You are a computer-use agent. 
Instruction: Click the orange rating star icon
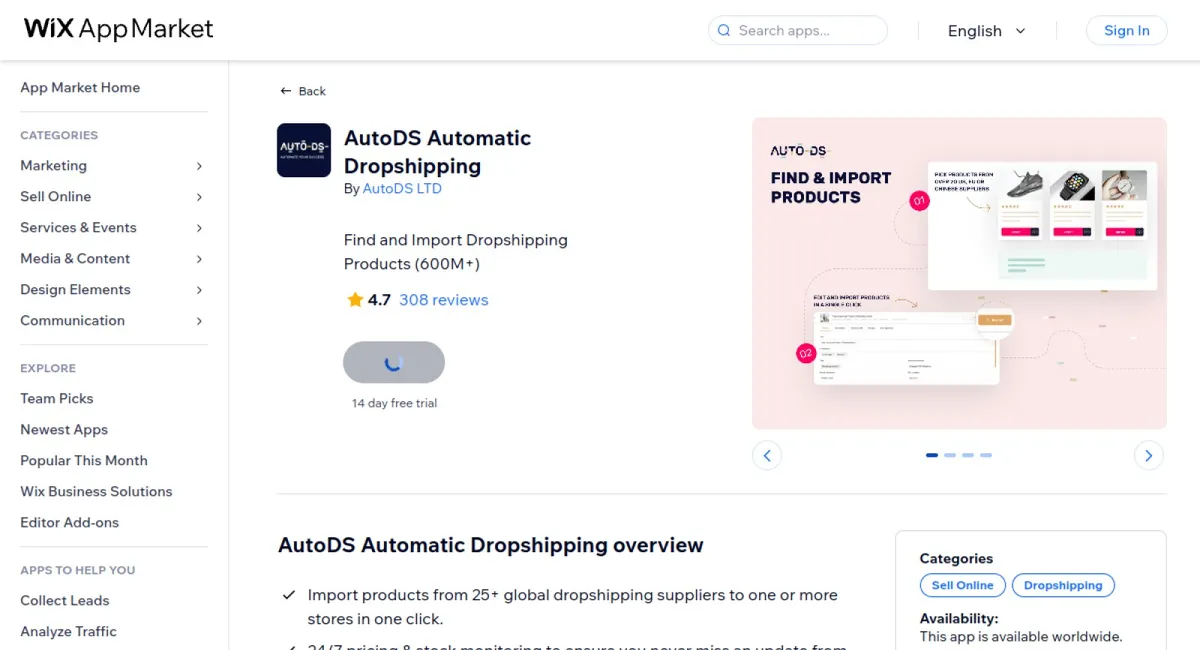355,300
